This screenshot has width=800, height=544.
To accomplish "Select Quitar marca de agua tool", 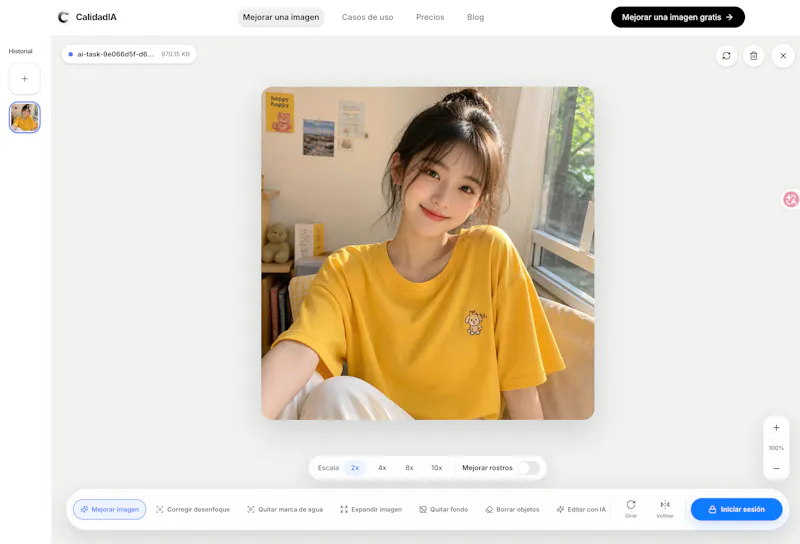I will click(285, 509).
